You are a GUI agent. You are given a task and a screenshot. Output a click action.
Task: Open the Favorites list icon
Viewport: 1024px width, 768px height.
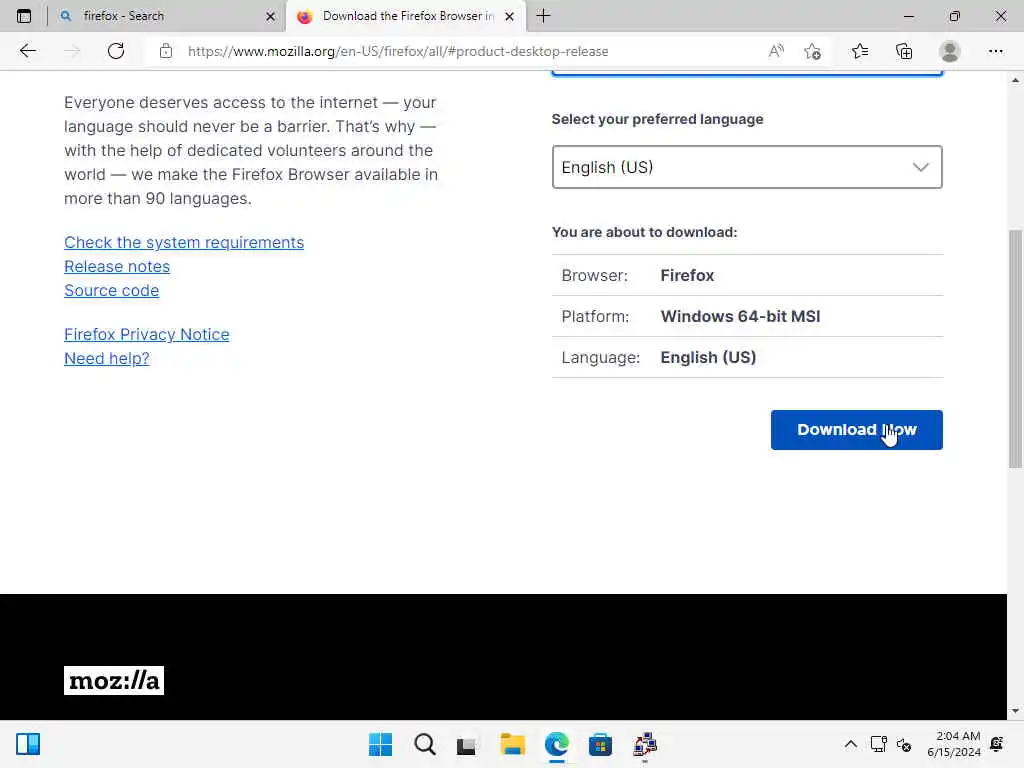[x=860, y=51]
